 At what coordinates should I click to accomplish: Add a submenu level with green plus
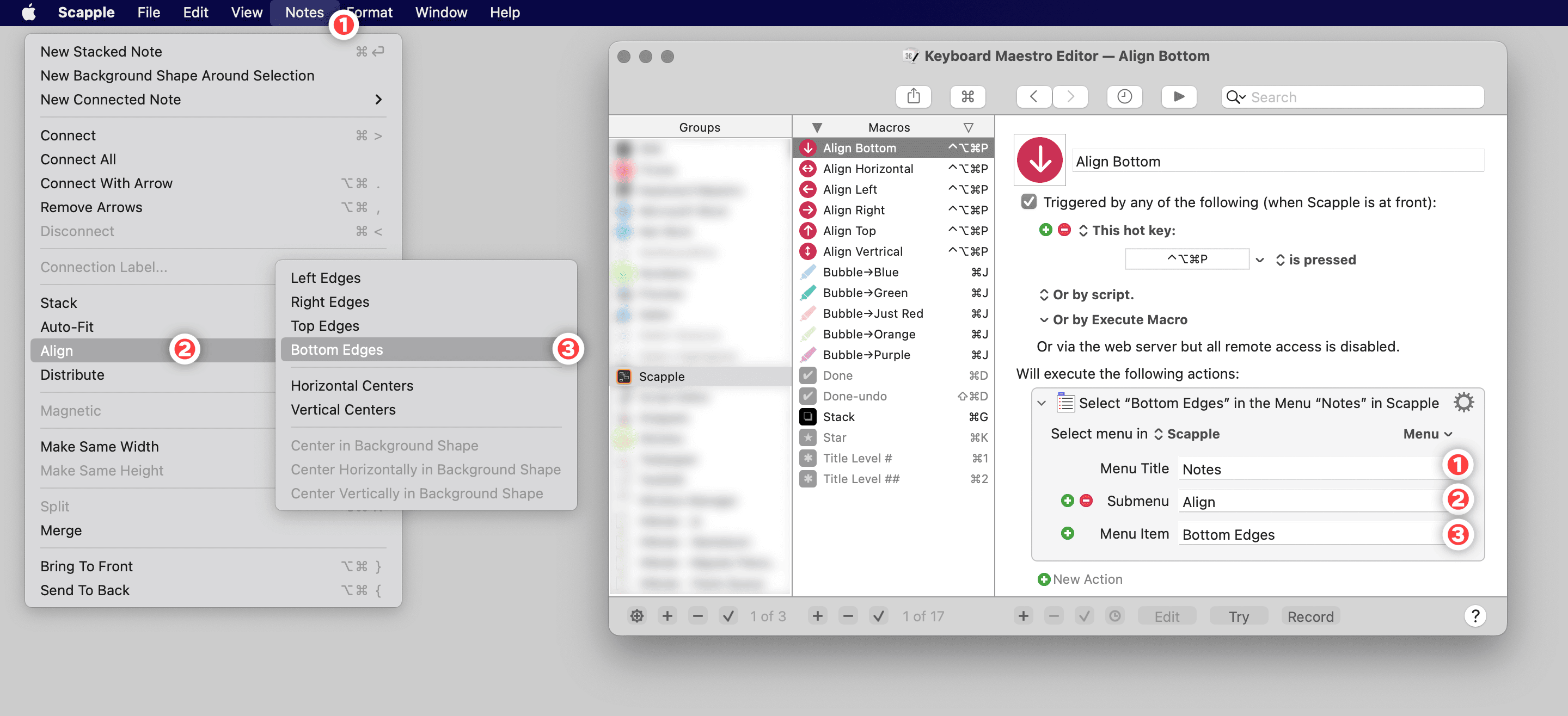(x=1067, y=501)
